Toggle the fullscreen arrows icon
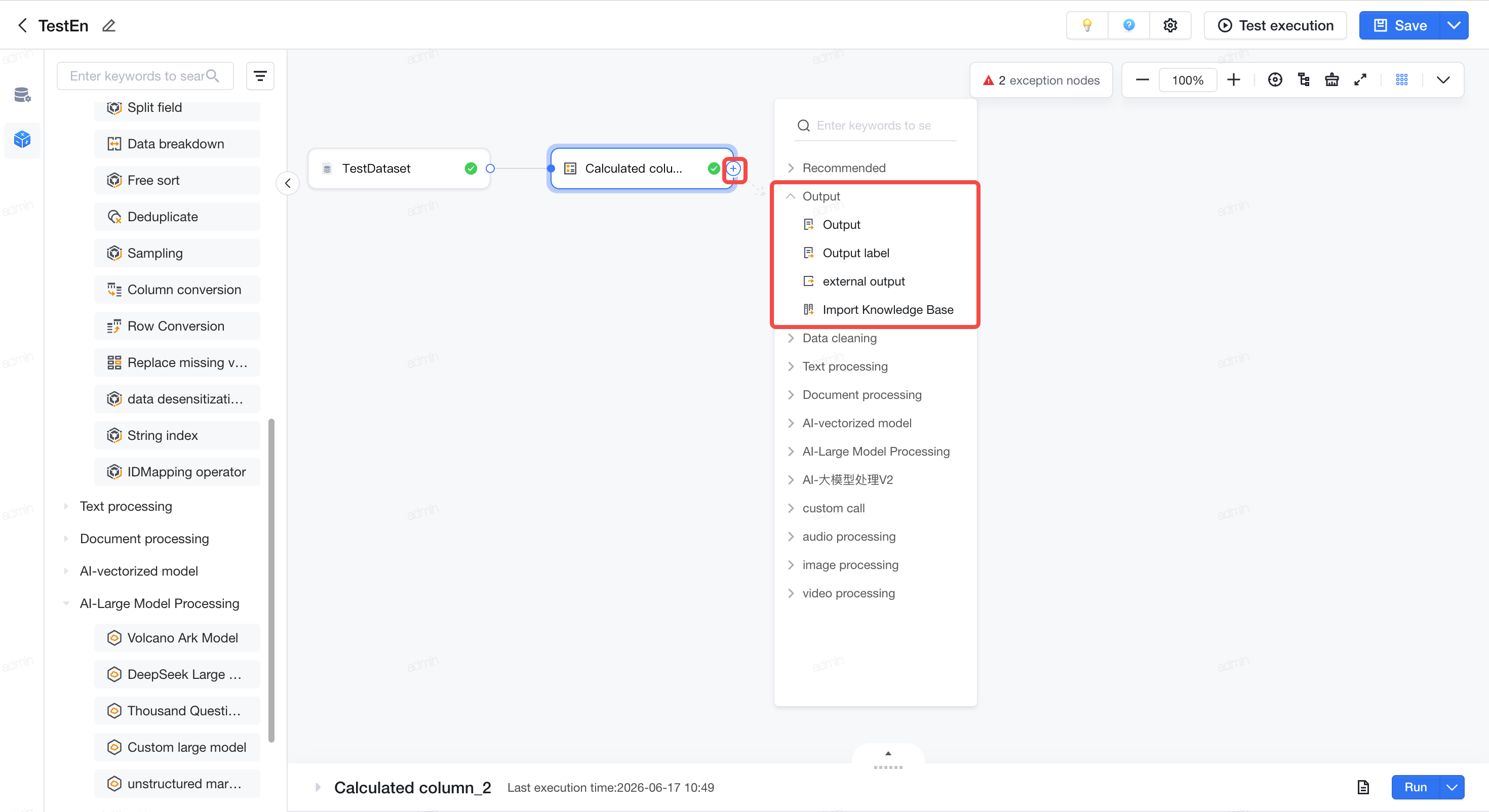The height and width of the screenshot is (812, 1489). pyautogui.click(x=1360, y=80)
